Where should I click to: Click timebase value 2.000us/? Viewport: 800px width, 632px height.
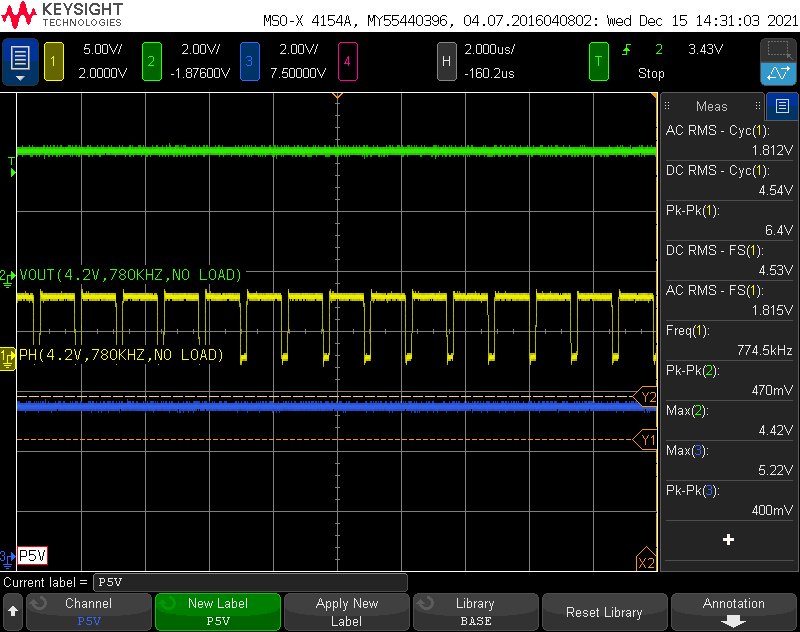pyautogui.click(x=489, y=49)
